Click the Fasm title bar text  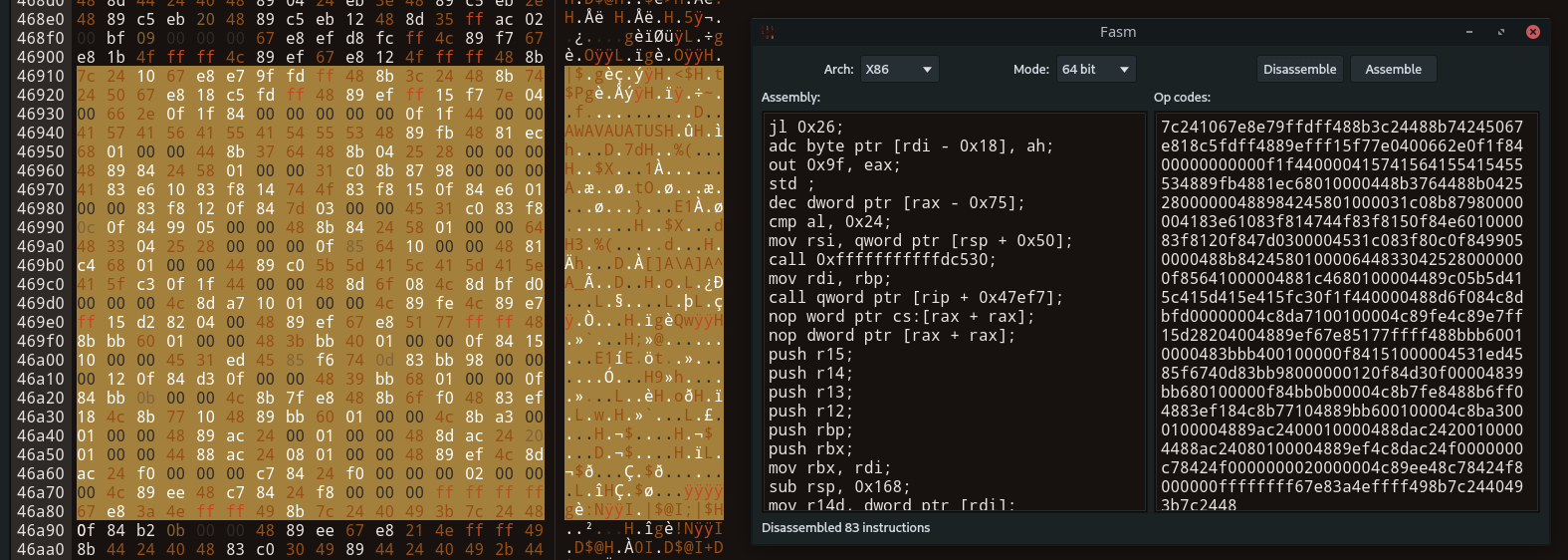(1117, 32)
